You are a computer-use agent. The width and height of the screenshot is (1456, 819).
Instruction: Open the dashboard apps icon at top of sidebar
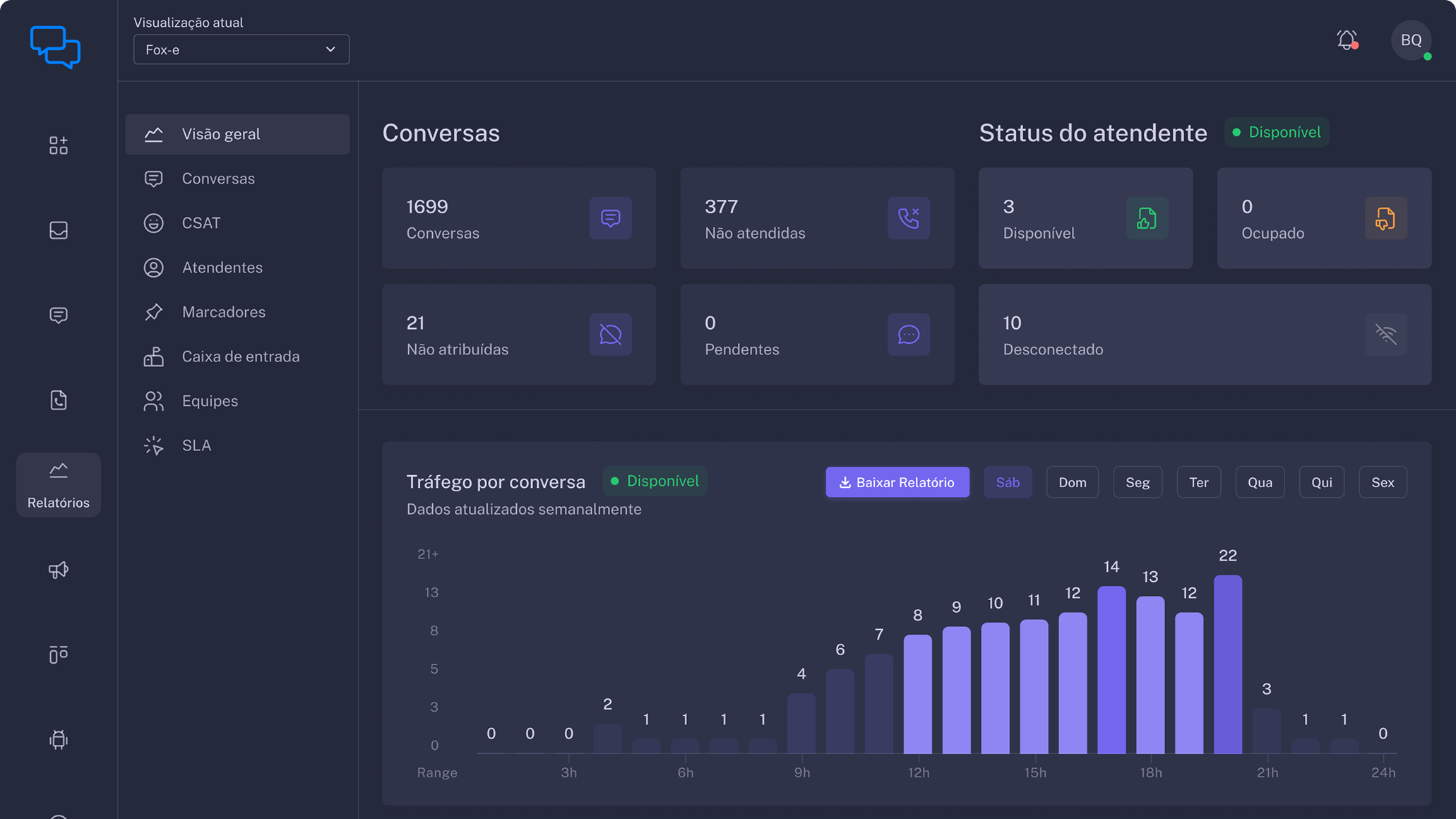pos(59,145)
